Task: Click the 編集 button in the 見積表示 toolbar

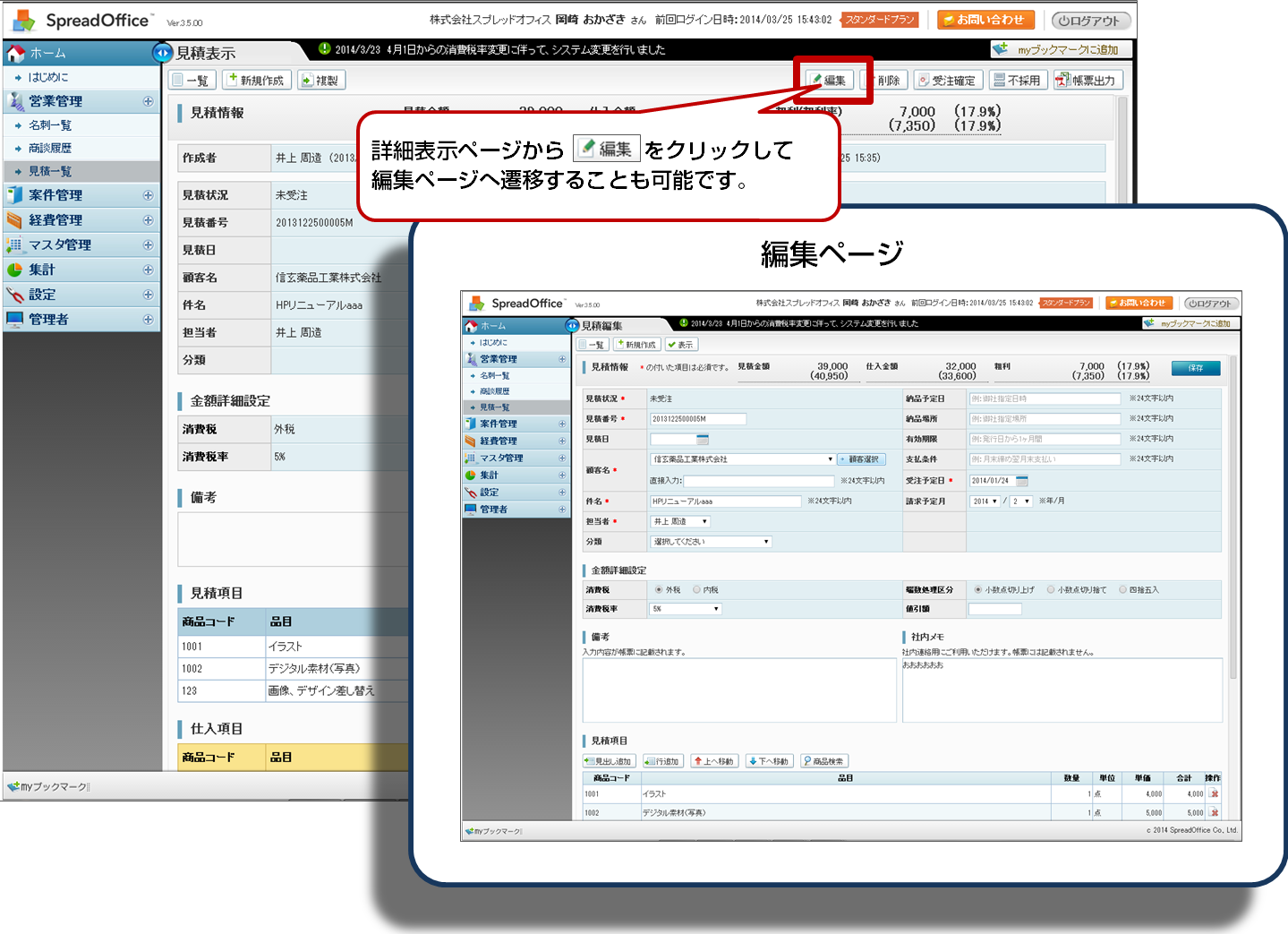Action: [x=829, y=80]
